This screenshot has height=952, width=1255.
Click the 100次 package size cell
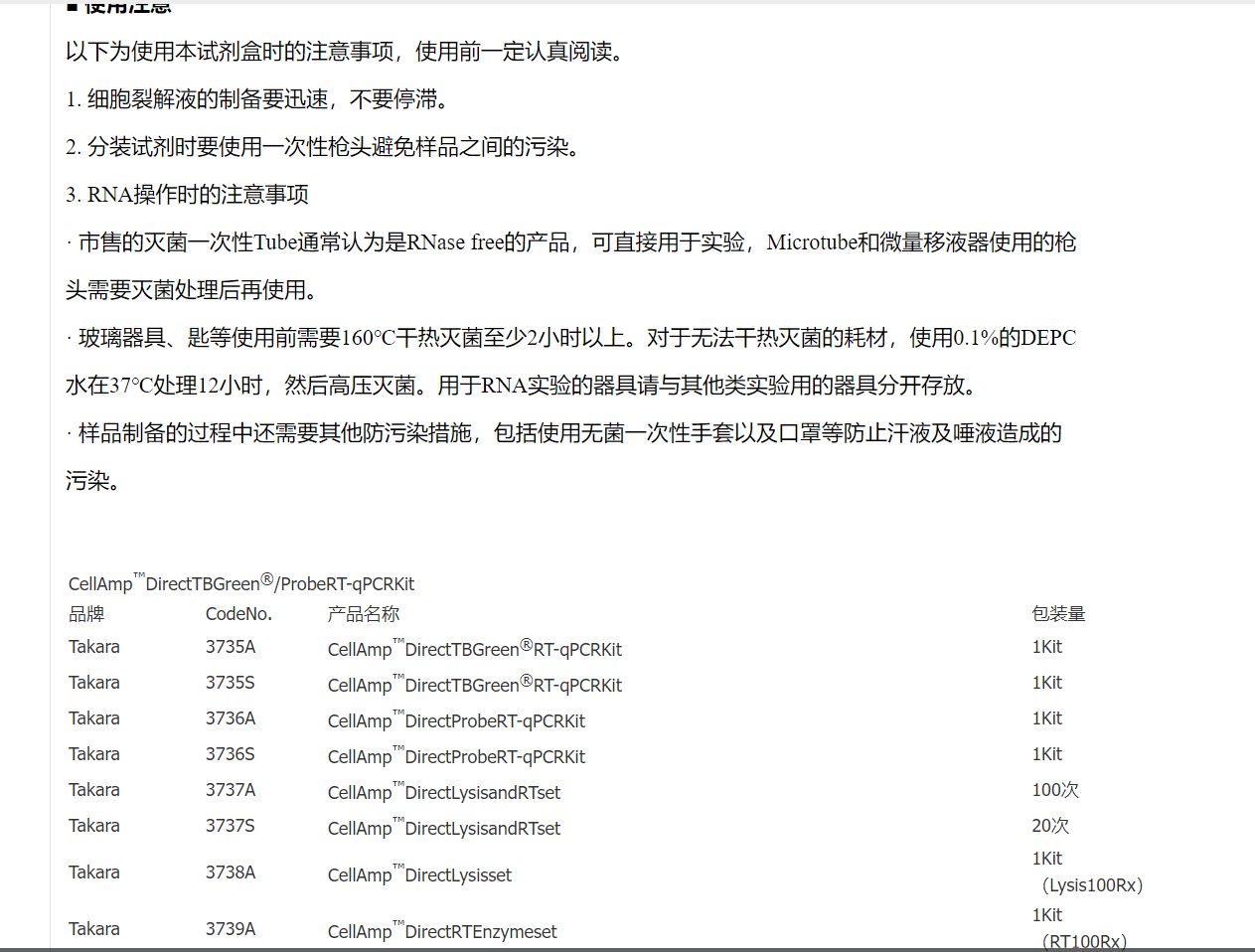point(1055,790)
